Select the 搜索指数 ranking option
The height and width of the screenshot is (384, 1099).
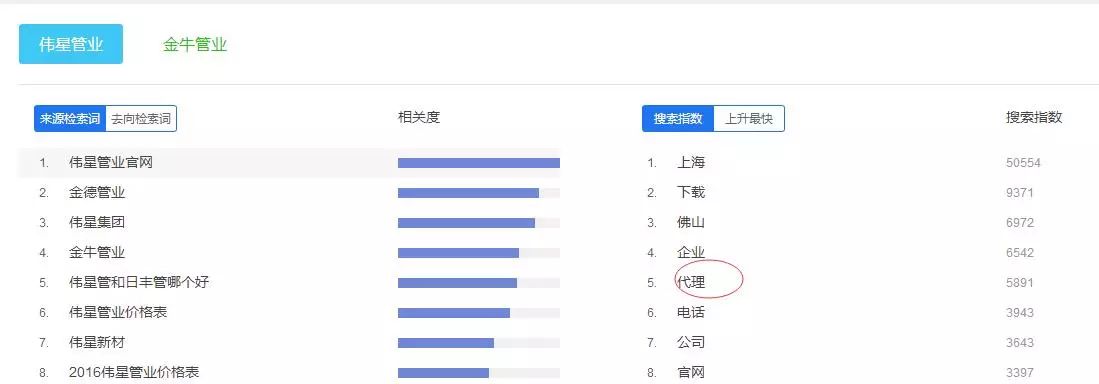point(678,118)
